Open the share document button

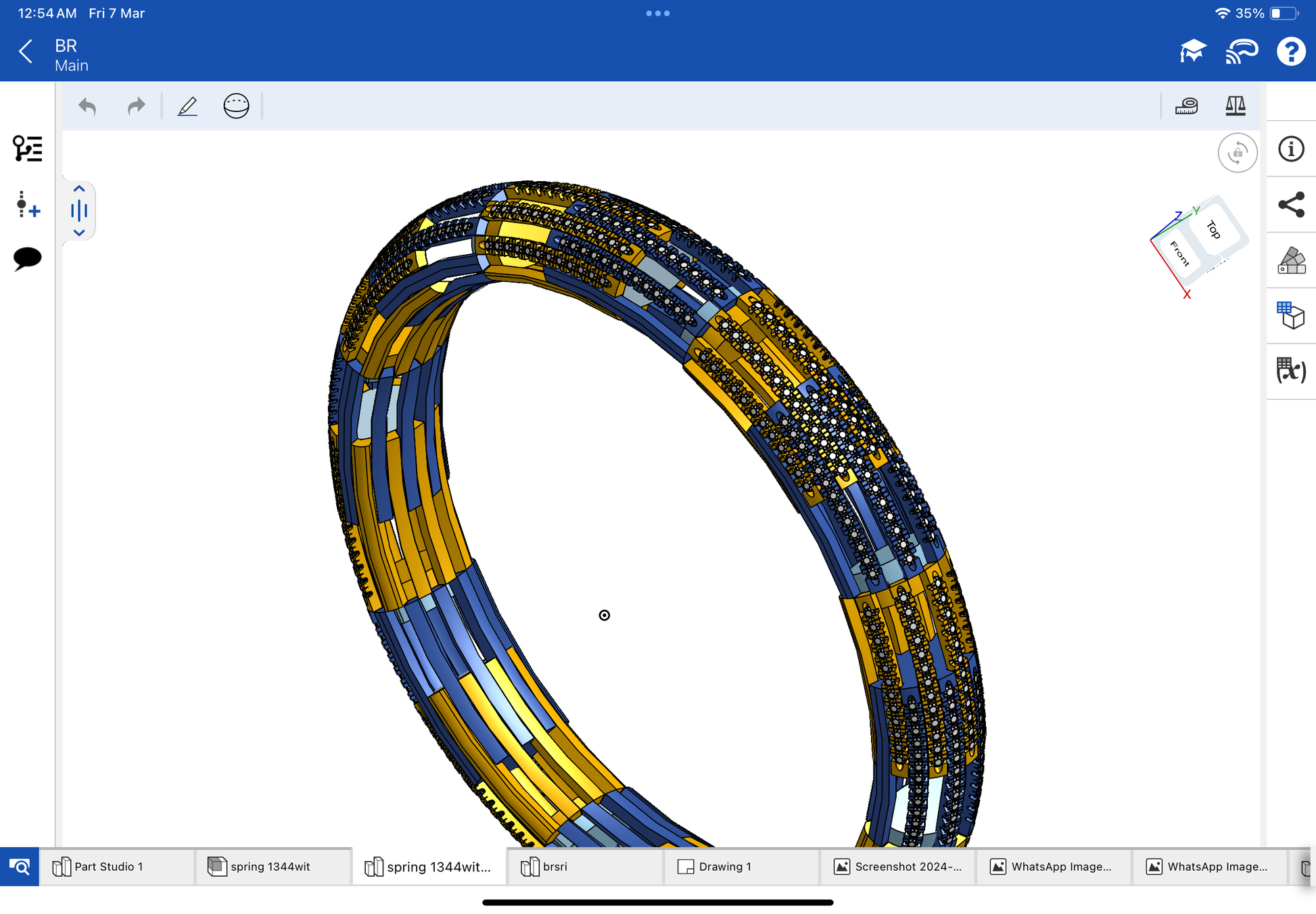tap(1290, 205)
